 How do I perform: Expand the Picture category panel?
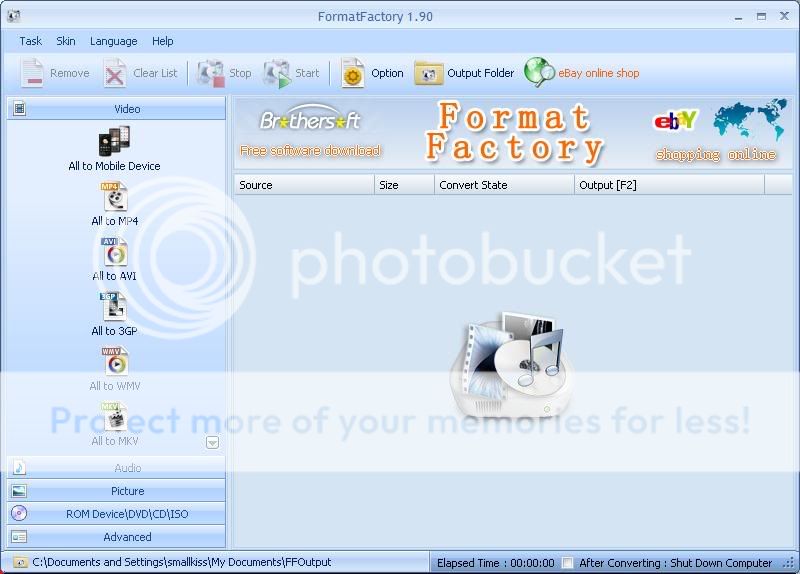coord(116,491)
